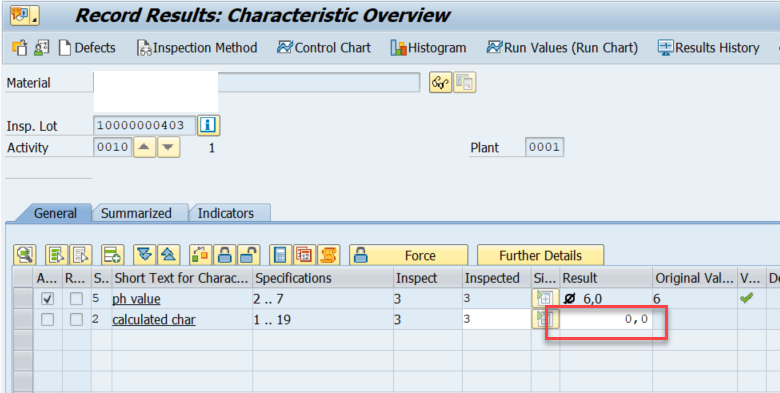Open the Results History
Viewport: 780px width, 393px height.
(x=708, y=48)
